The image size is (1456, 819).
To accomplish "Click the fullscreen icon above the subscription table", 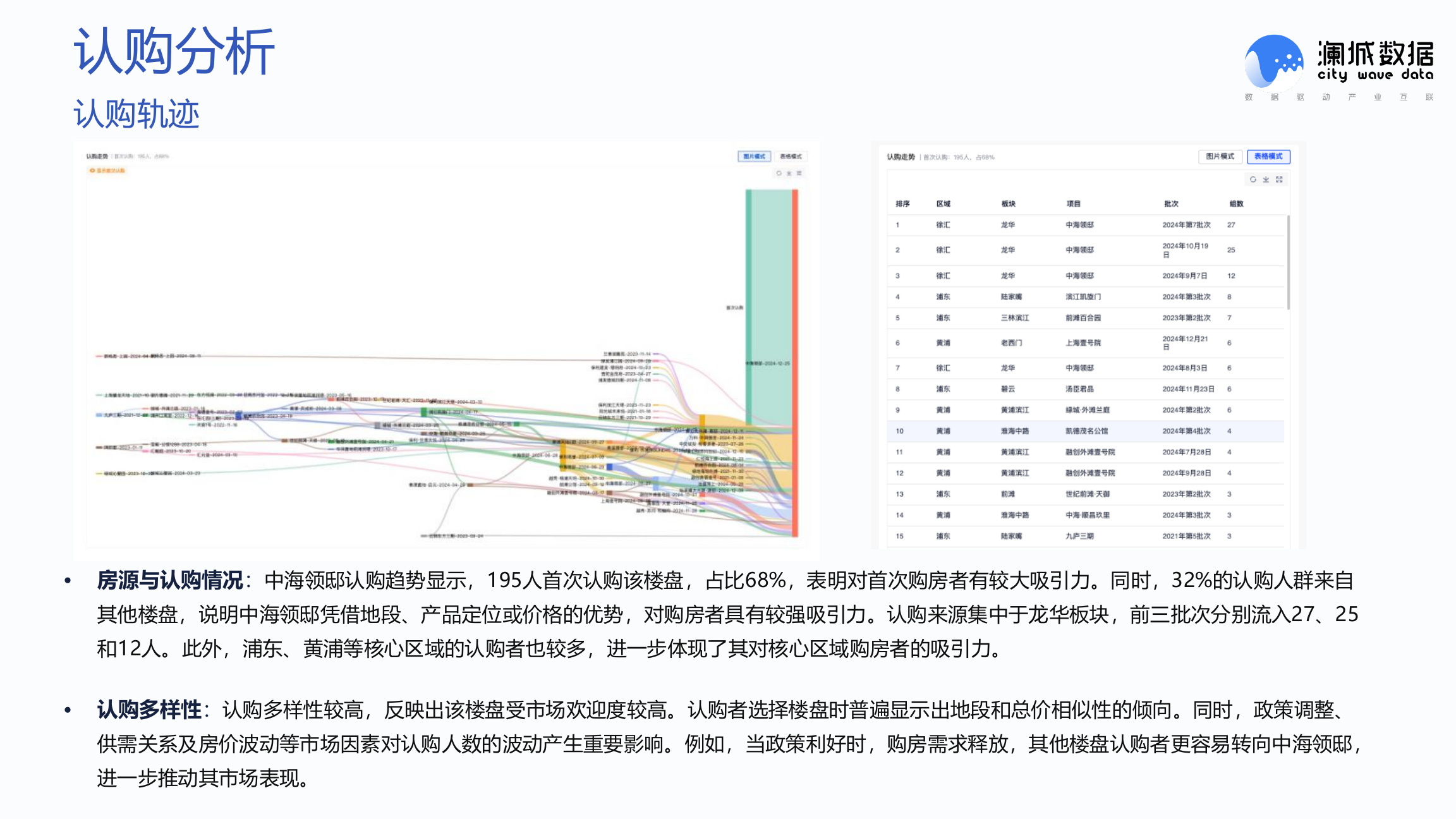I will [x=1279, y=179].
